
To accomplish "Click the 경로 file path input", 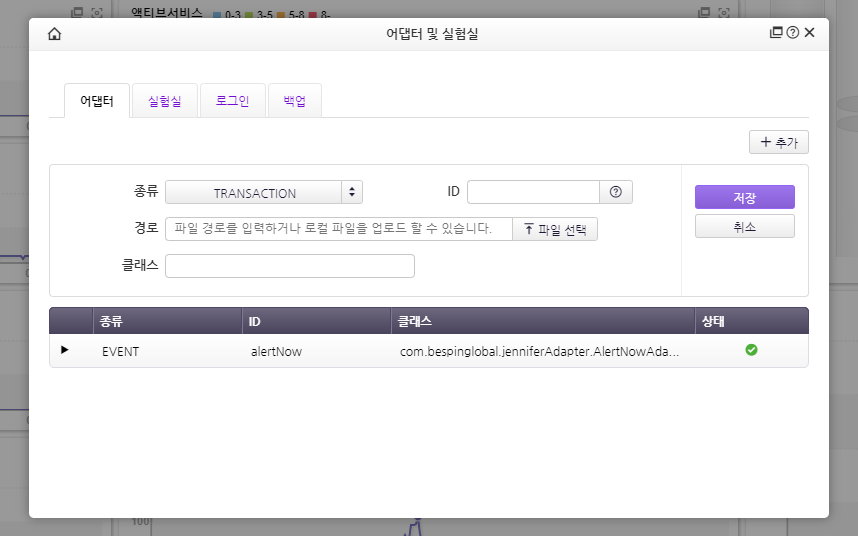I will pyautogui.click(x=338, y=229).
